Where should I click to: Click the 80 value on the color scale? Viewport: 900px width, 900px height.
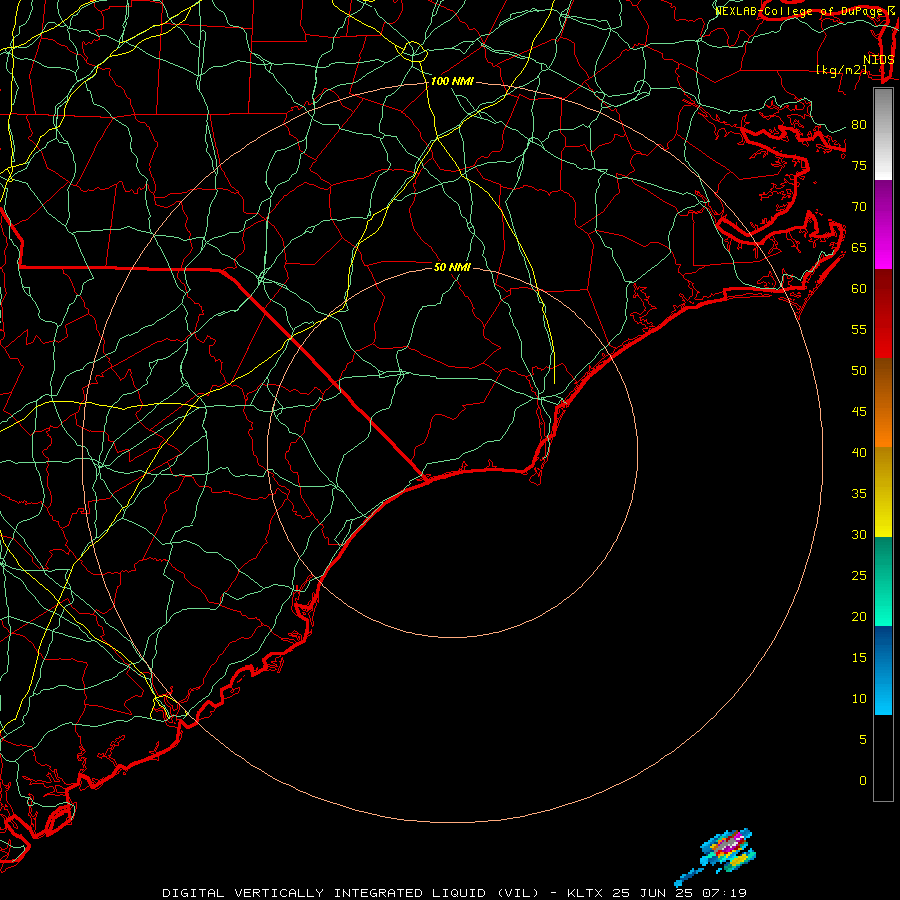(x=859, y=125)
